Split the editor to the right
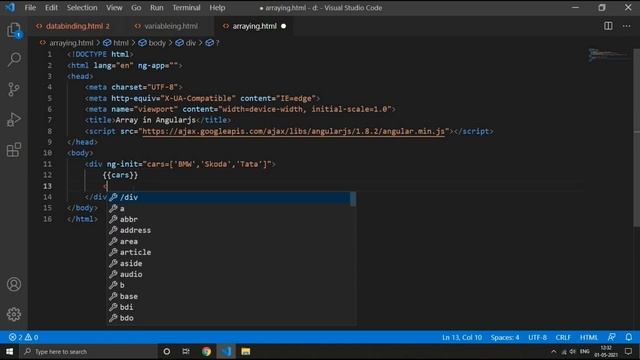This screenshot has width=640, height=360. point(608,26)
